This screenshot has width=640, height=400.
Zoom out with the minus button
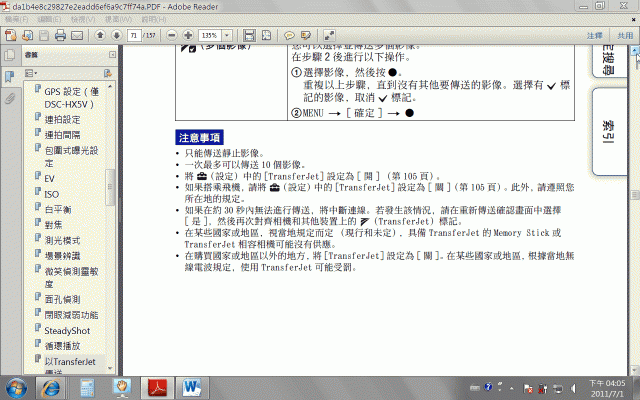pyautogui.click(x=172, y=36)
